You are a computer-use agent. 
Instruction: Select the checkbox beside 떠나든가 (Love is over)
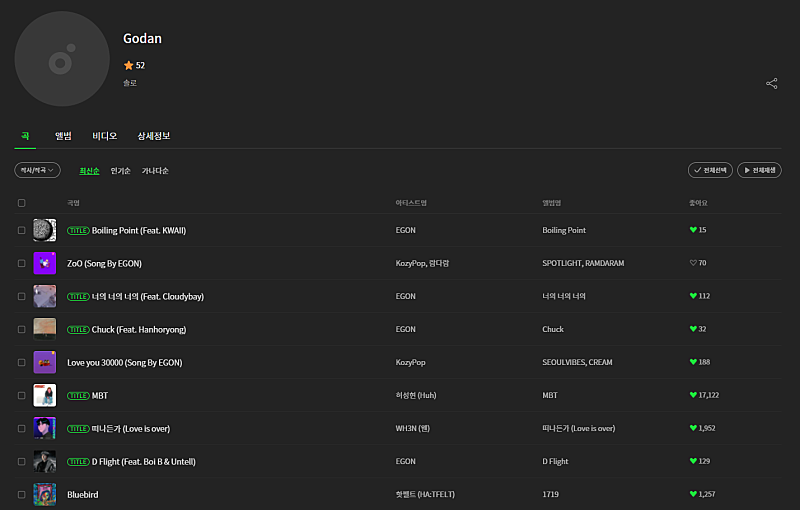pyautogui.click(x=22, y=428)
